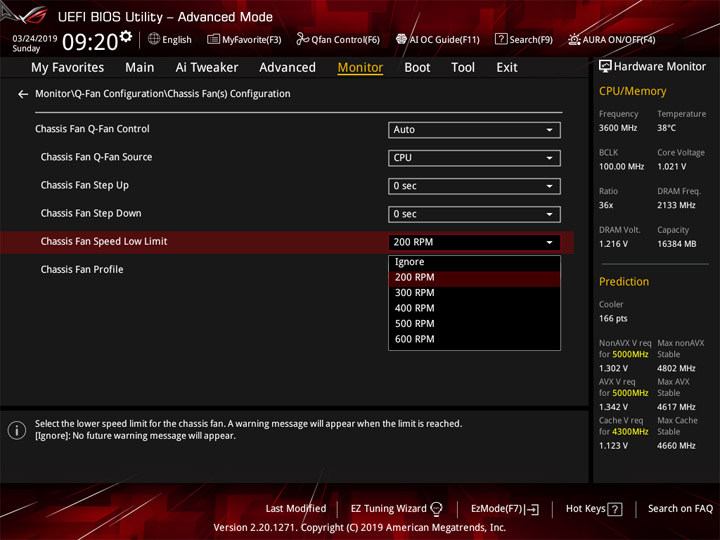The image size is (720, 540).
Task: Click the EZ Tuning Wizard bulb icon
Action: (436, 509)
